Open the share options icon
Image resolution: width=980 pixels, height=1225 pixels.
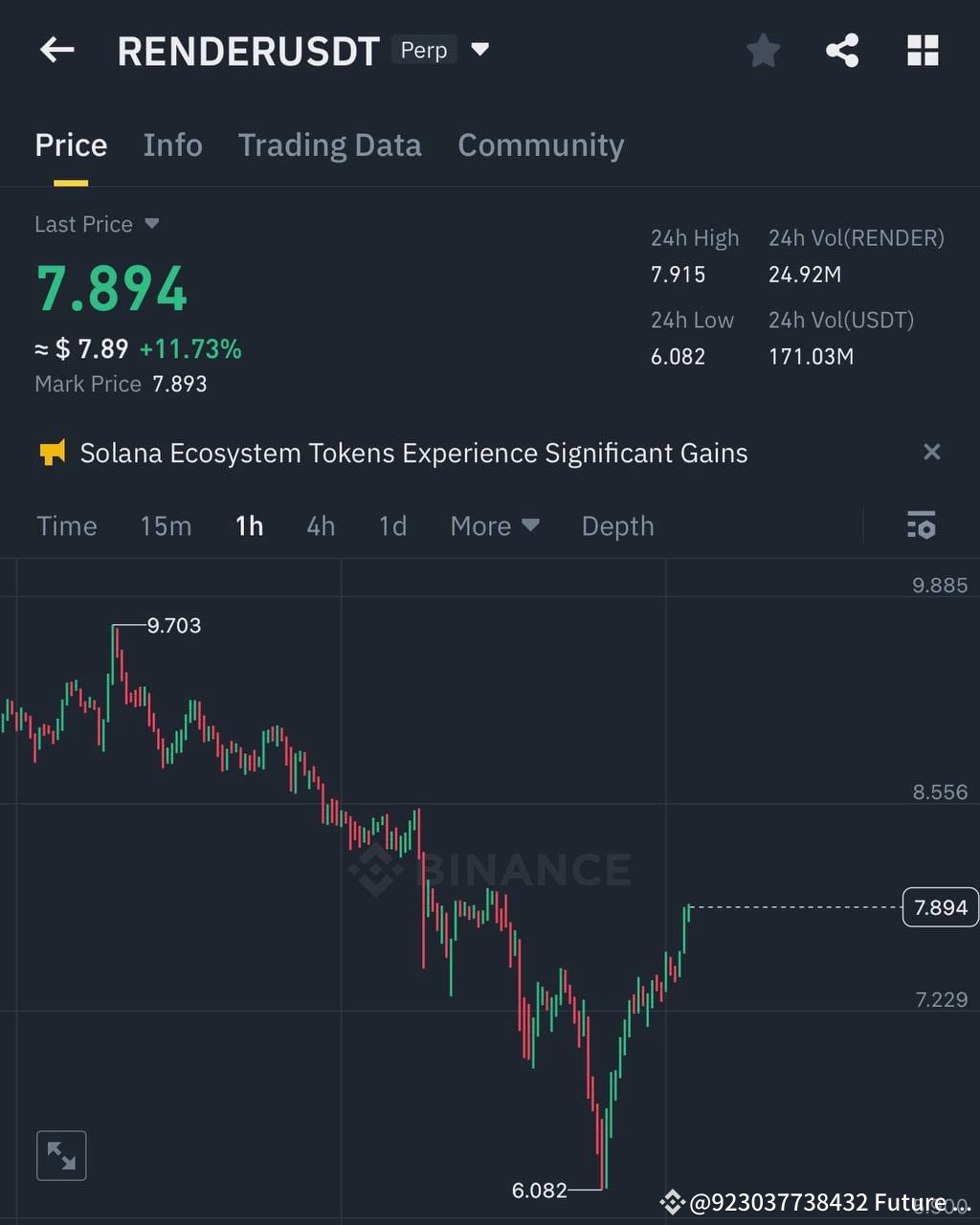click(x=842, y=50)
